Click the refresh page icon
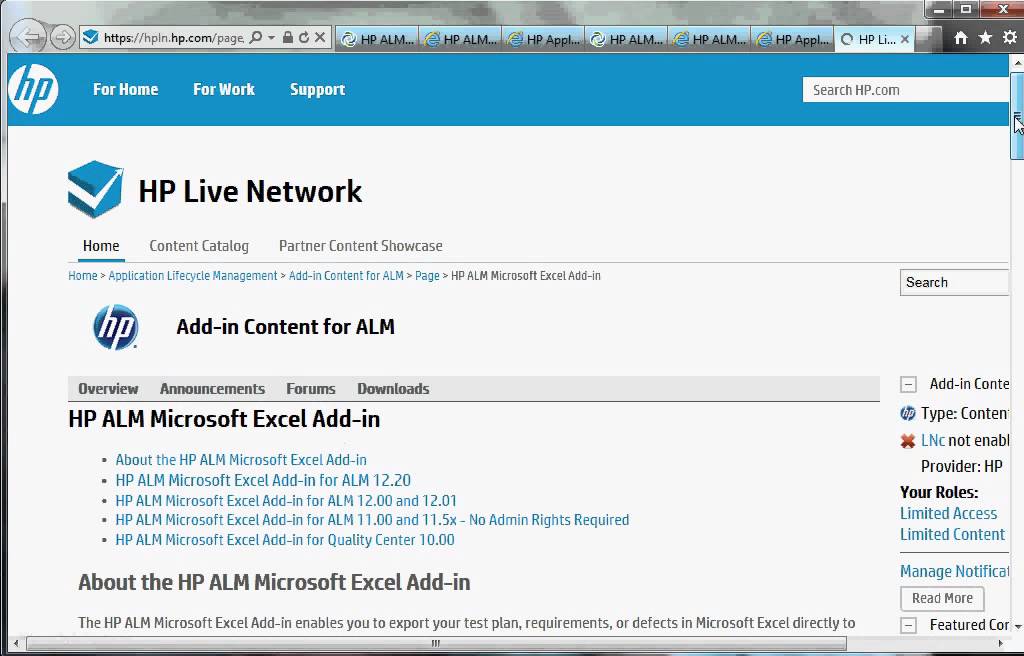 pos(304,37)
